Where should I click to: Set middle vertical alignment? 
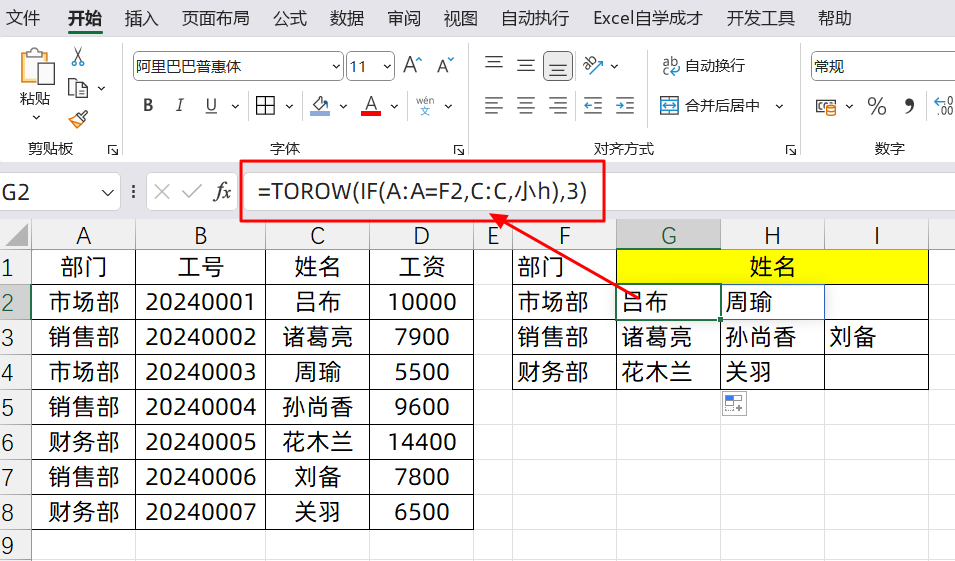point(526,65)
